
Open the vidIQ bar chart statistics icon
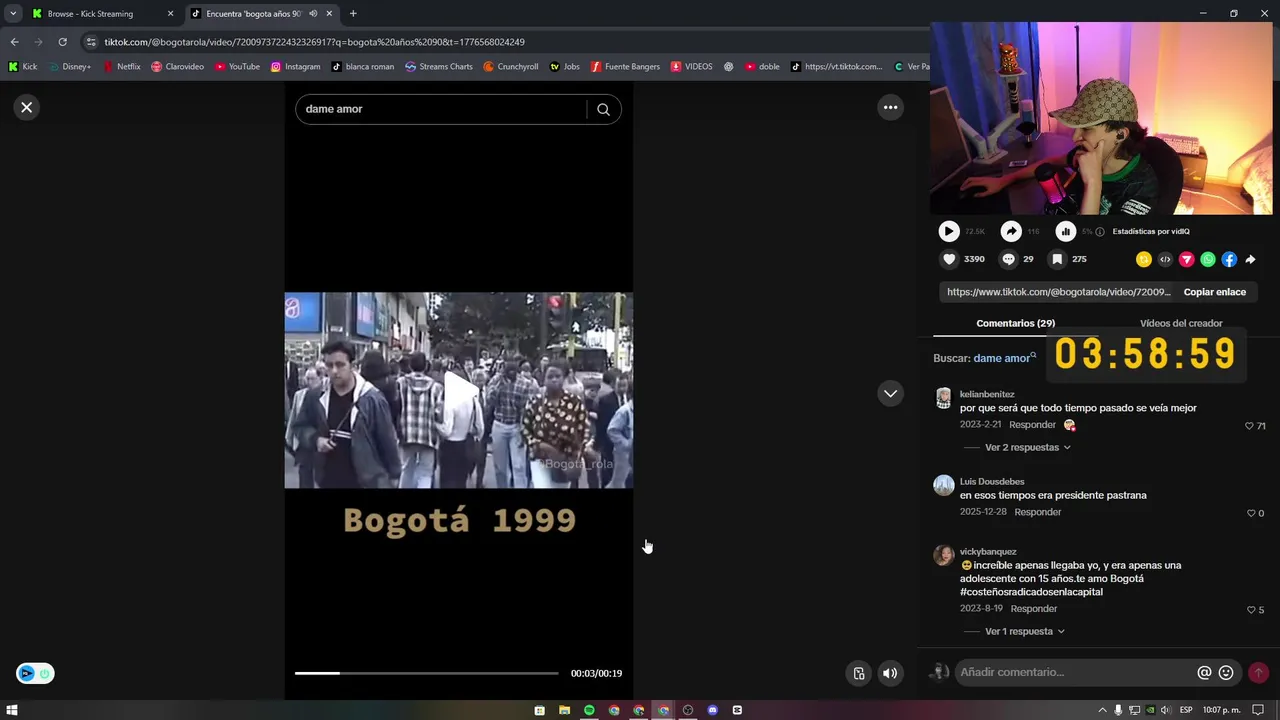coord(1065,231)
